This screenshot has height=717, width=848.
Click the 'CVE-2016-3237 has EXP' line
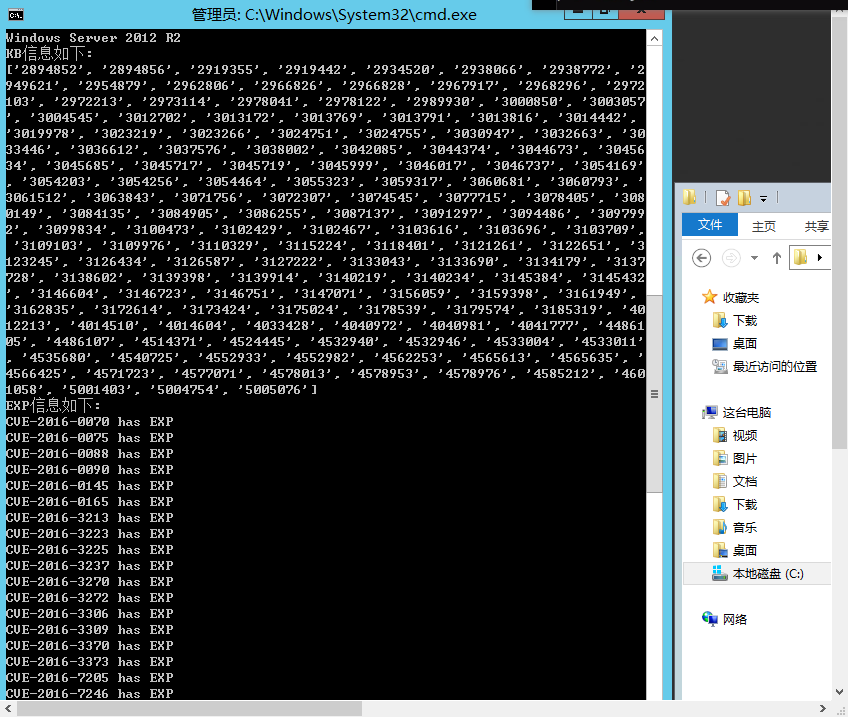pos(89,566)
